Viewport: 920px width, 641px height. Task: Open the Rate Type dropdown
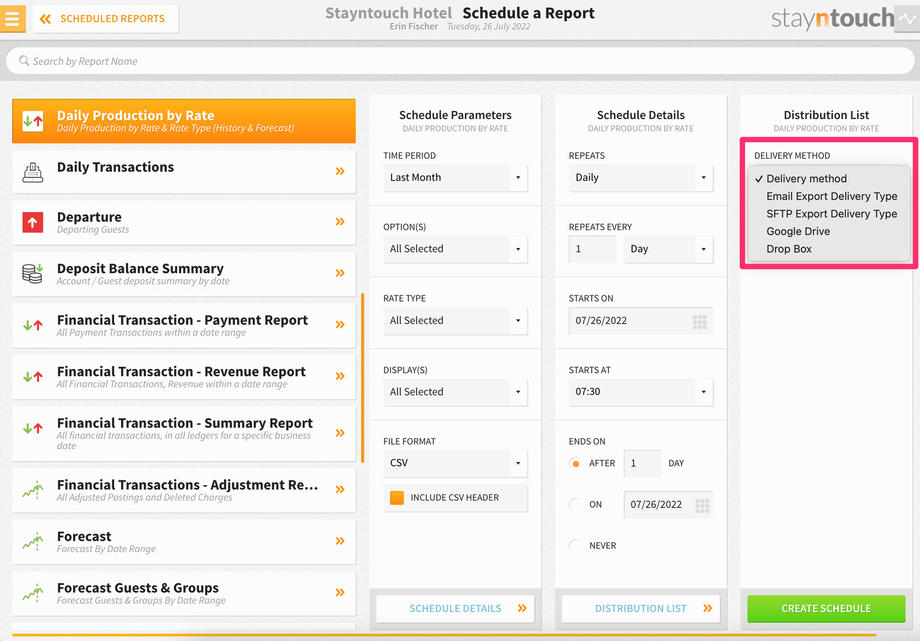455,320
